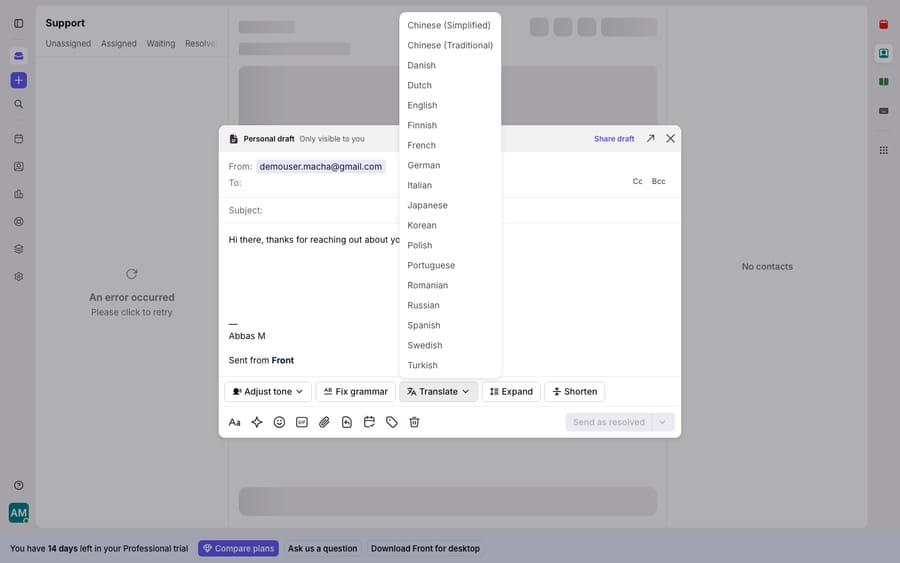Click the Fix grammar button

[355, 391]
